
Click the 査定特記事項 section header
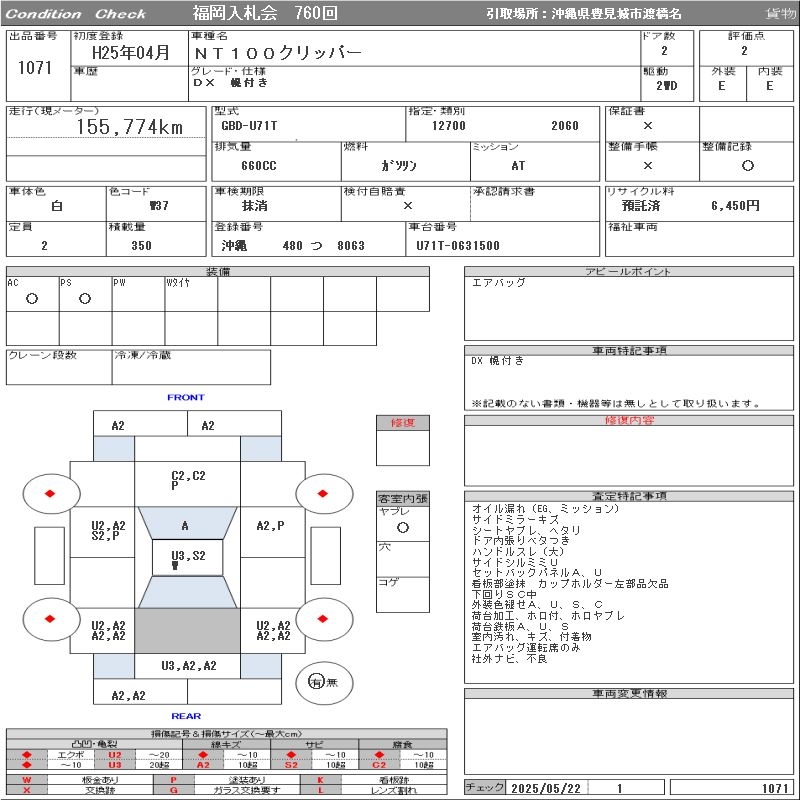629,496
